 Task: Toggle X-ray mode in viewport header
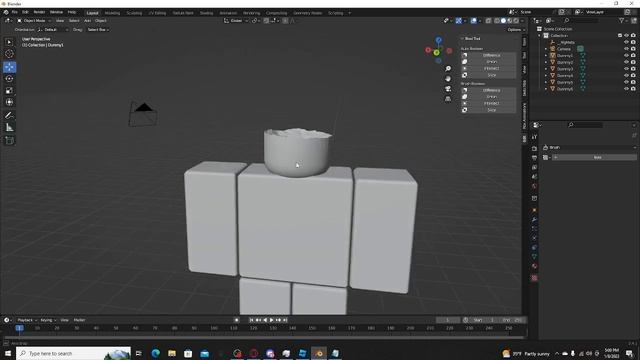[489, 20]
